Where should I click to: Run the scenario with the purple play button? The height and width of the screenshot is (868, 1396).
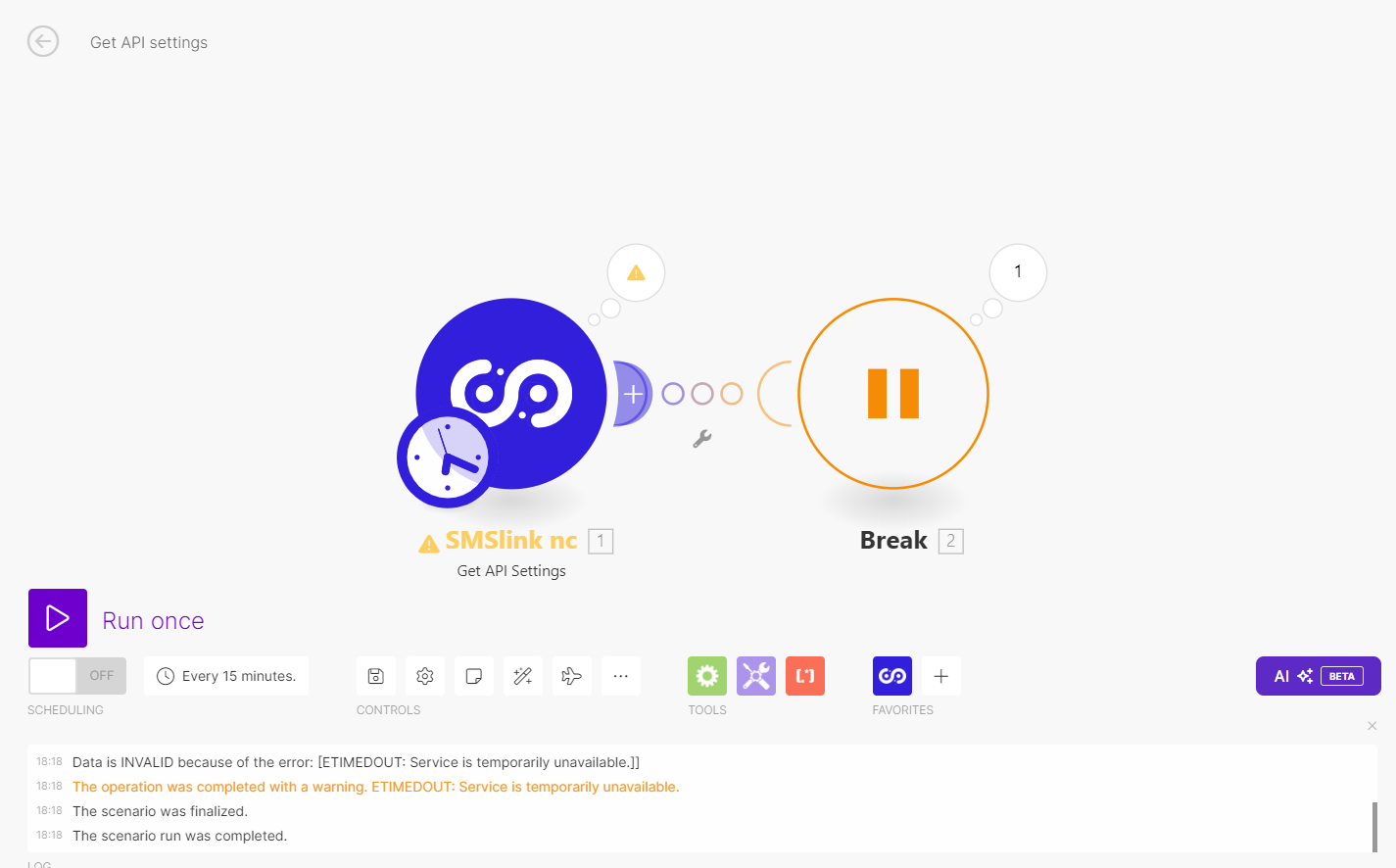coord(58,618)
